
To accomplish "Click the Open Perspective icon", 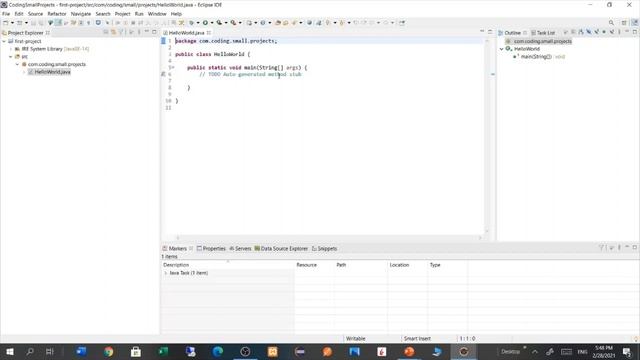I will [624, 23].
